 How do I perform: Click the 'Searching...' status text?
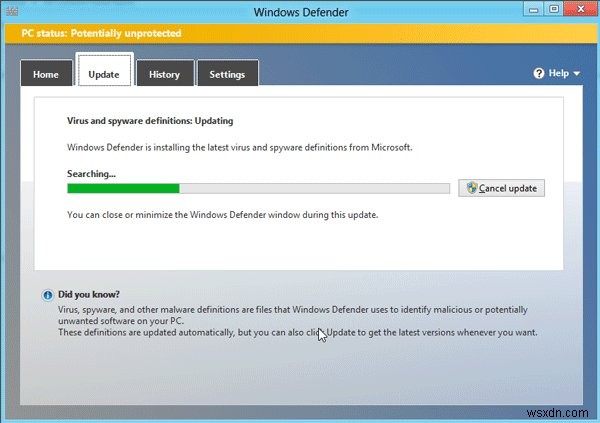91,174
